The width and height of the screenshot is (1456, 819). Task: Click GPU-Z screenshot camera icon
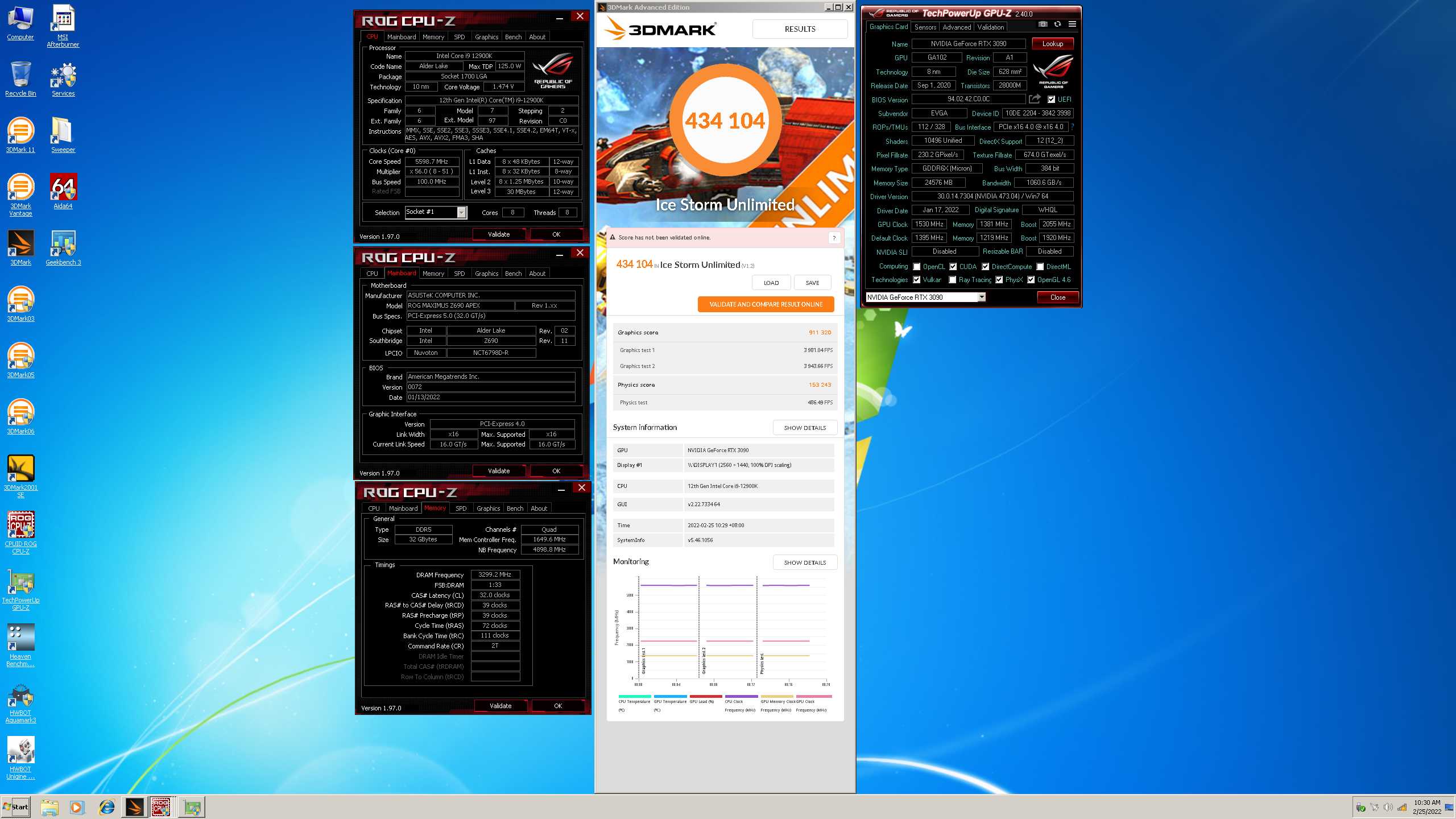1043,24
